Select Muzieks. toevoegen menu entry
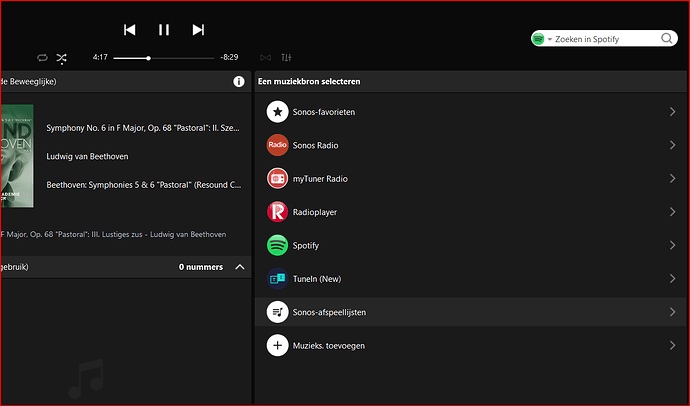Image resolution: width=690 pixels, height=406 pixels. [x=328, y=346]
